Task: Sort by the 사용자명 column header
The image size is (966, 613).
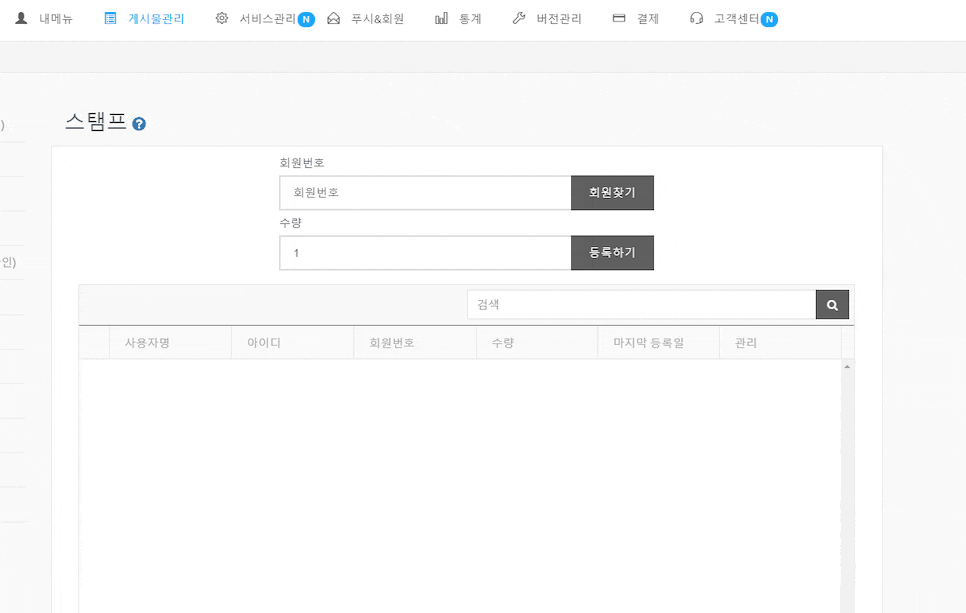Action: (147, 343)
